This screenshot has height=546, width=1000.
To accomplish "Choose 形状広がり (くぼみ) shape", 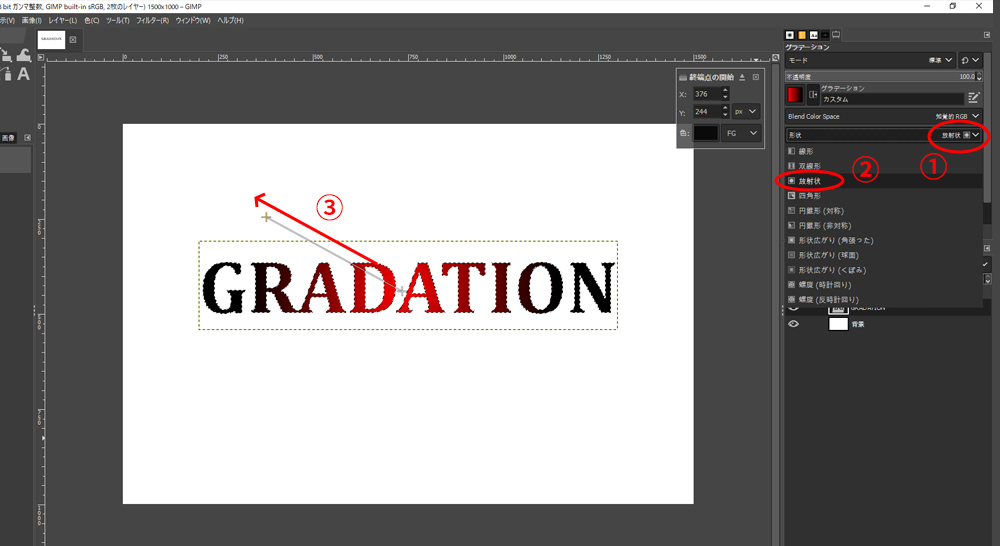I will click(883, 270).
